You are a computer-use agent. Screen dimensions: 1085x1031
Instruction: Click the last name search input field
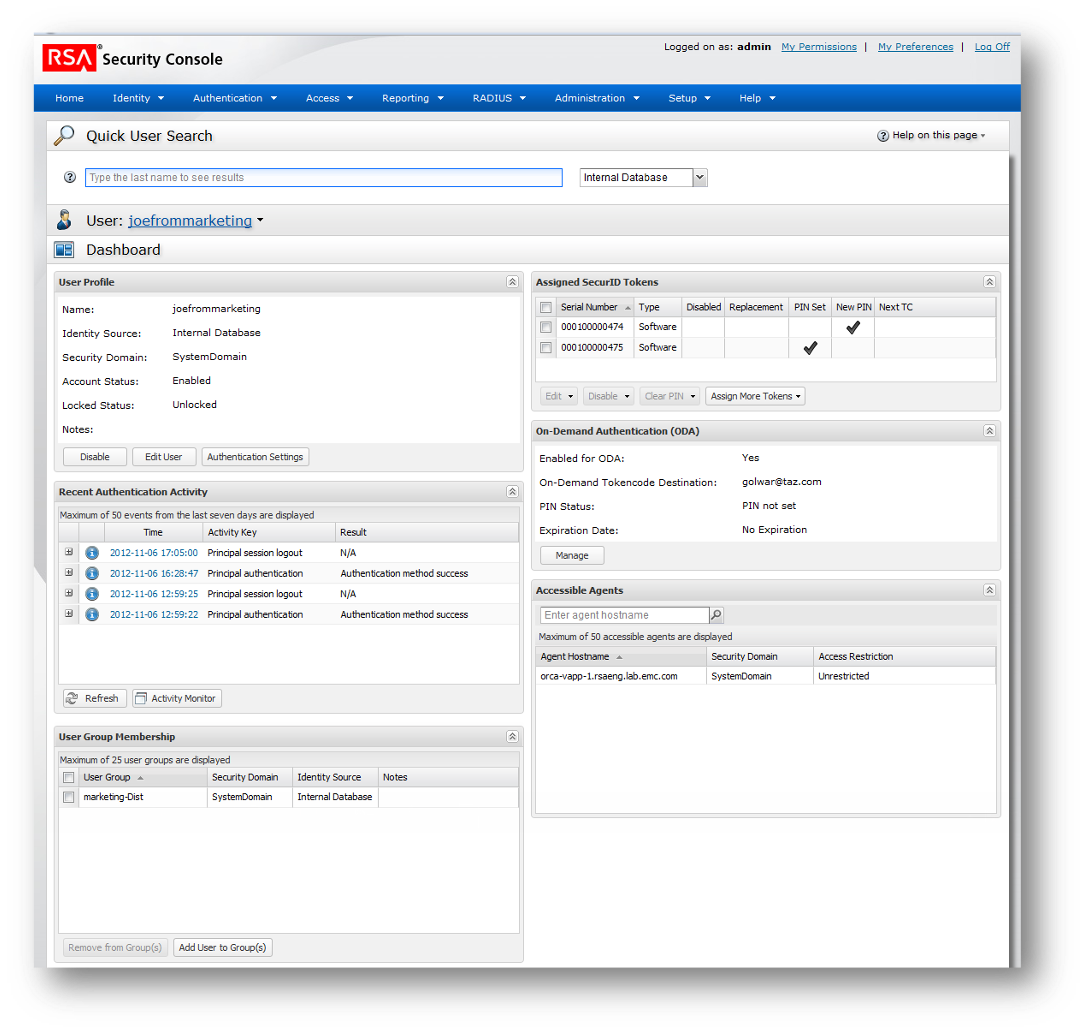pos(323,178)
